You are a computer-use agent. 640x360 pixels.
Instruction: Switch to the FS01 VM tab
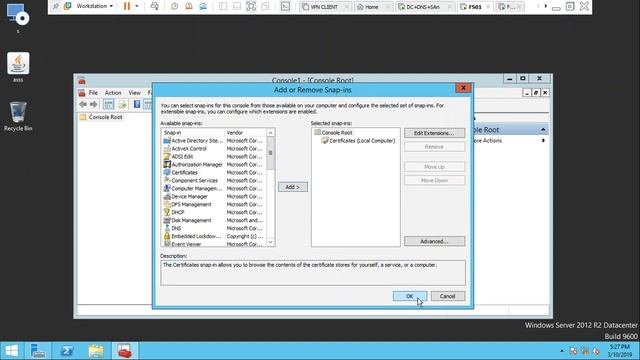pyautogui.click(x=474, y=7)
